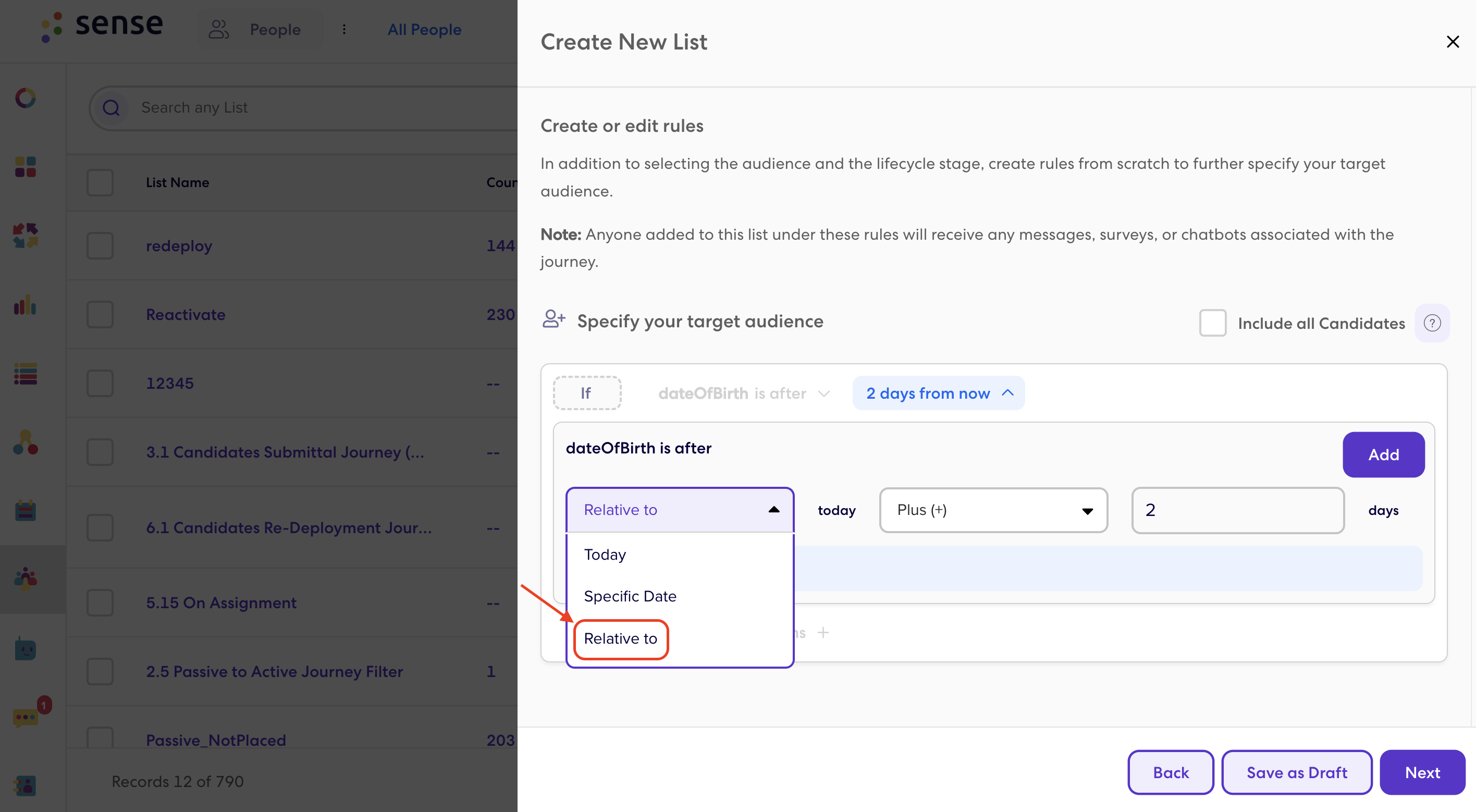The height and width of the screenshot is (812, 1476).
Task: Open the Reactivate list link
Action: point(186,315)
